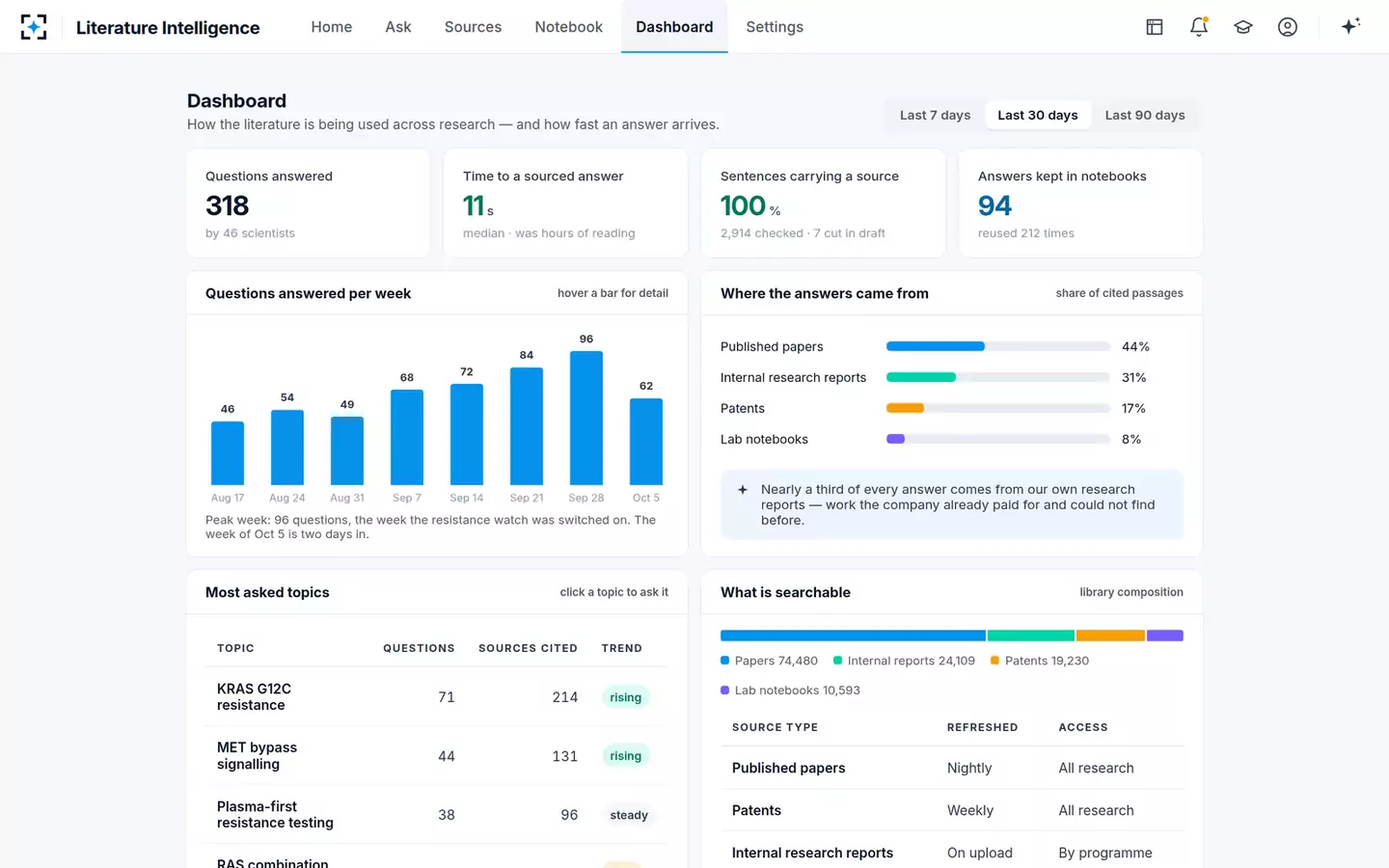Click the purple Lab notebooks composition segment

coord(1165,636)
